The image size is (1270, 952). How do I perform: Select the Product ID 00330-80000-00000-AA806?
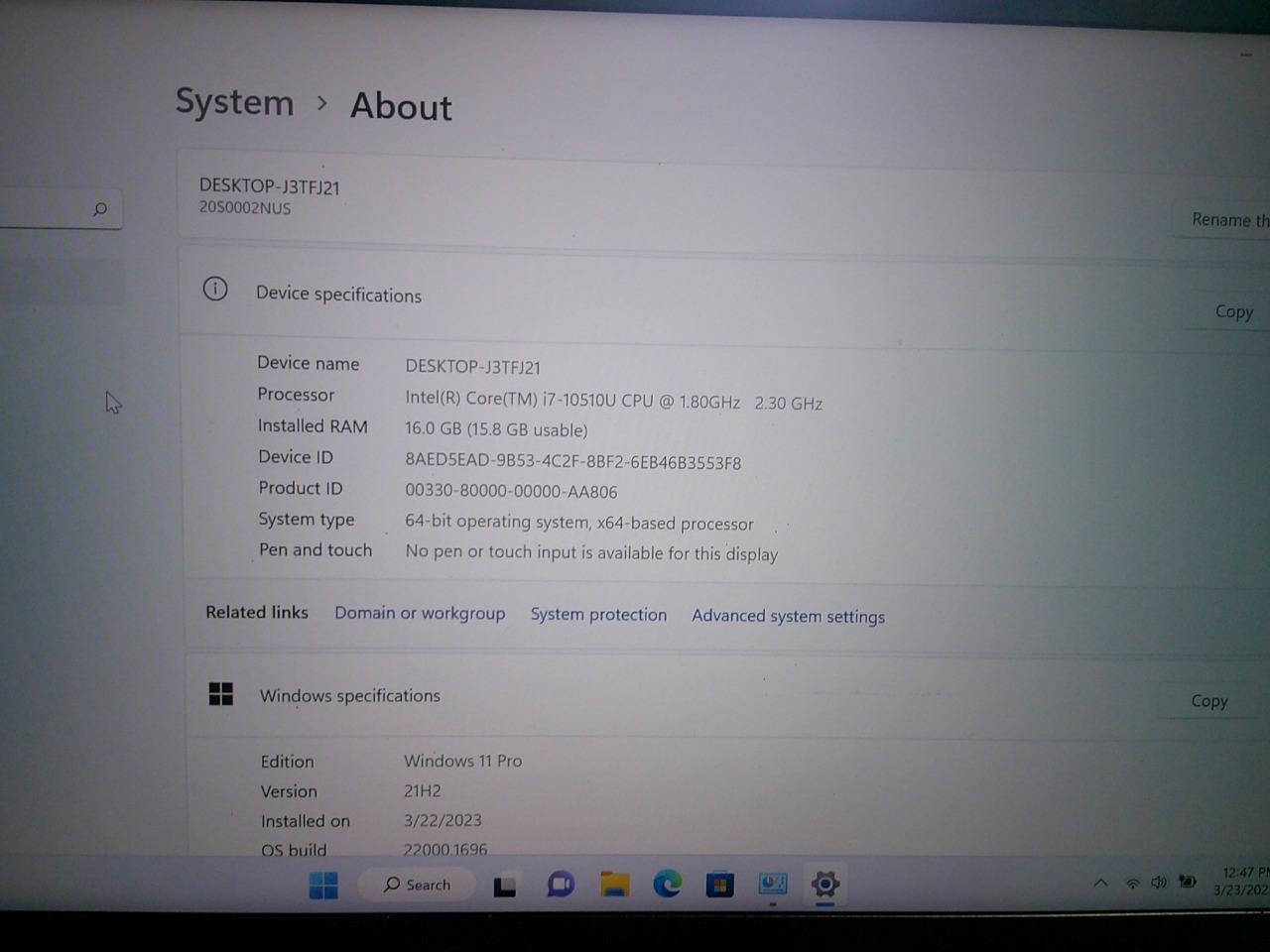click(511, 491)
